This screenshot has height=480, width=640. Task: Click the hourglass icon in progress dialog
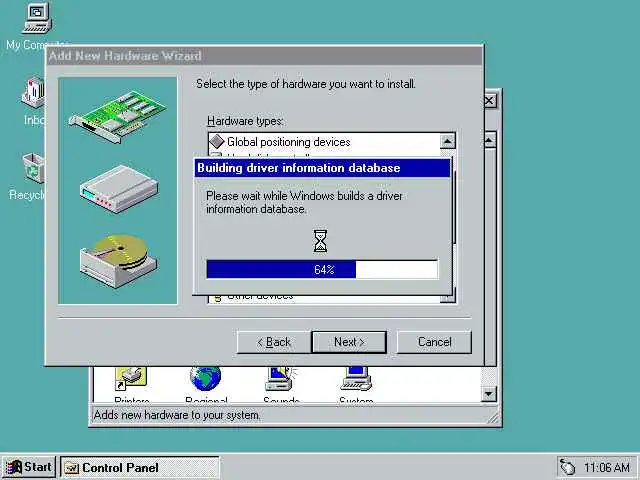pos(320,241)
